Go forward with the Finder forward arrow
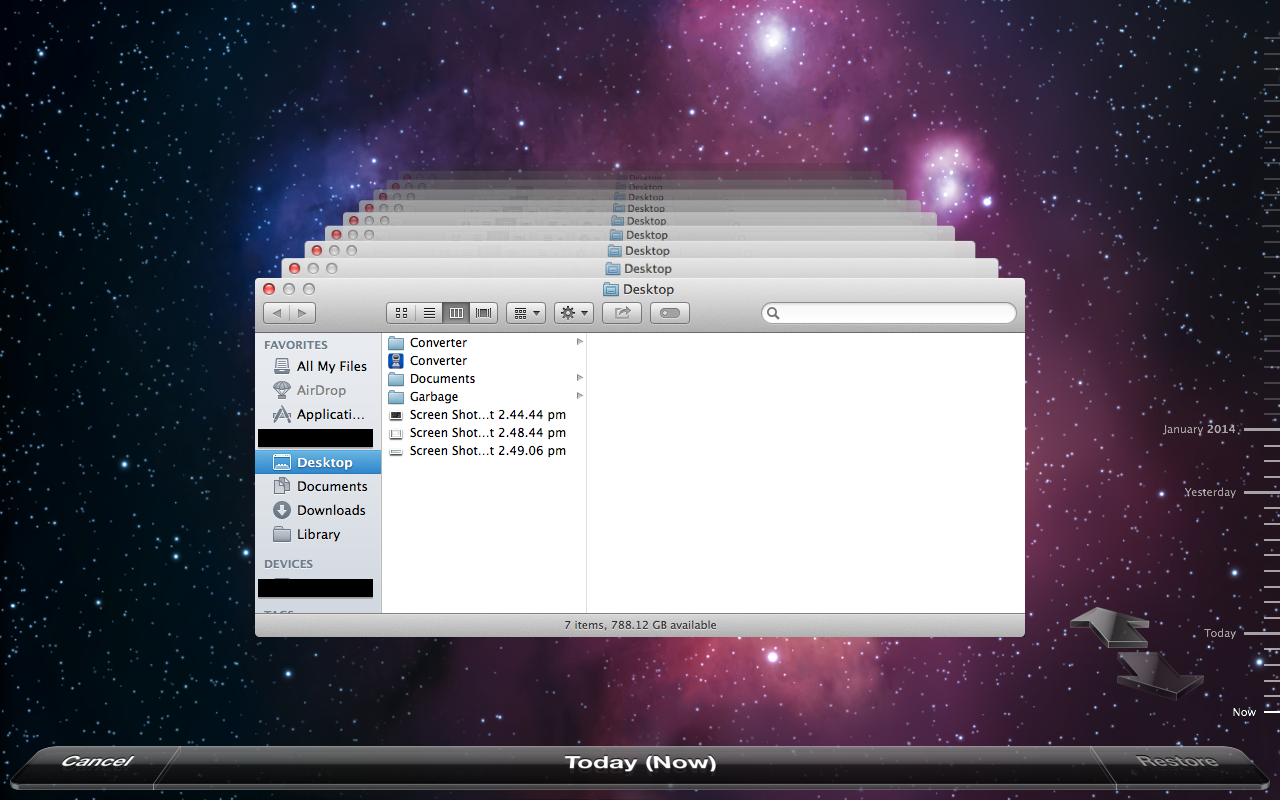Viewport: 1280px width, 800px height. 302,313
